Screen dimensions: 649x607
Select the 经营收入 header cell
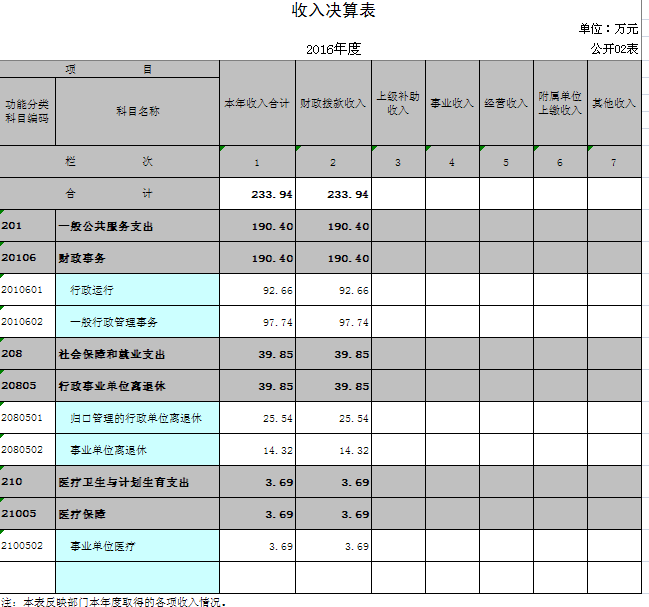[506, 103]
